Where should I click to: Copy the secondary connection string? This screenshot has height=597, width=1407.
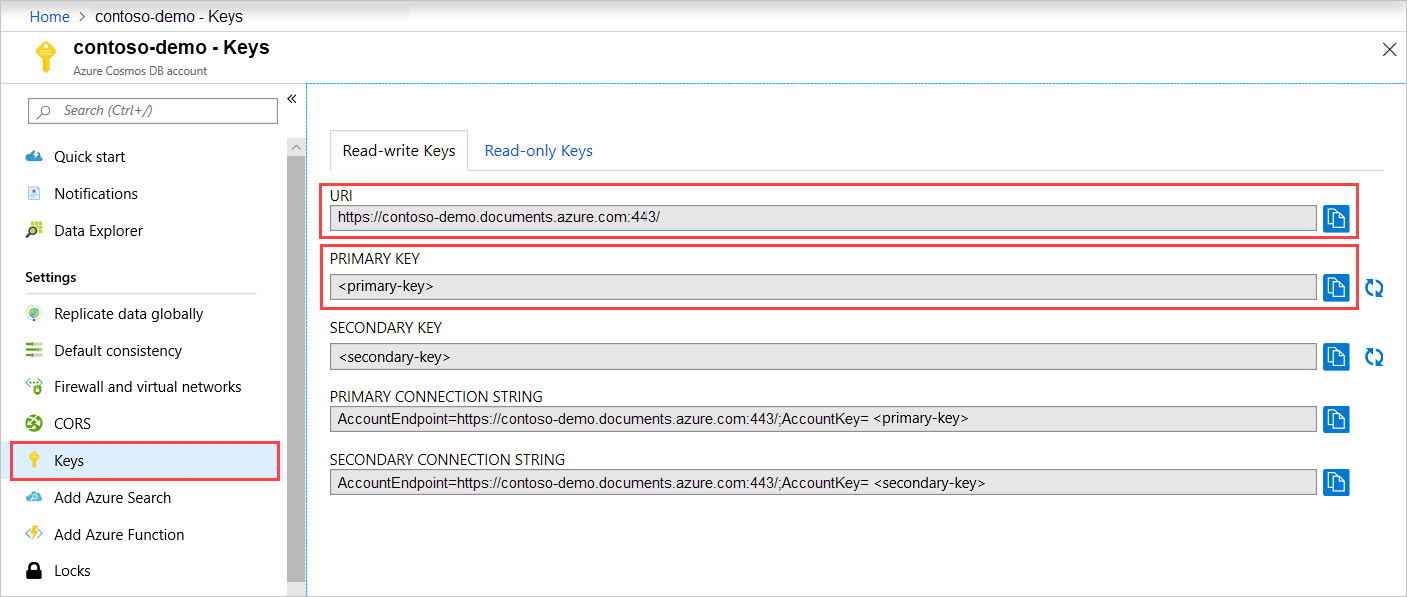(x=1336, y=481)
